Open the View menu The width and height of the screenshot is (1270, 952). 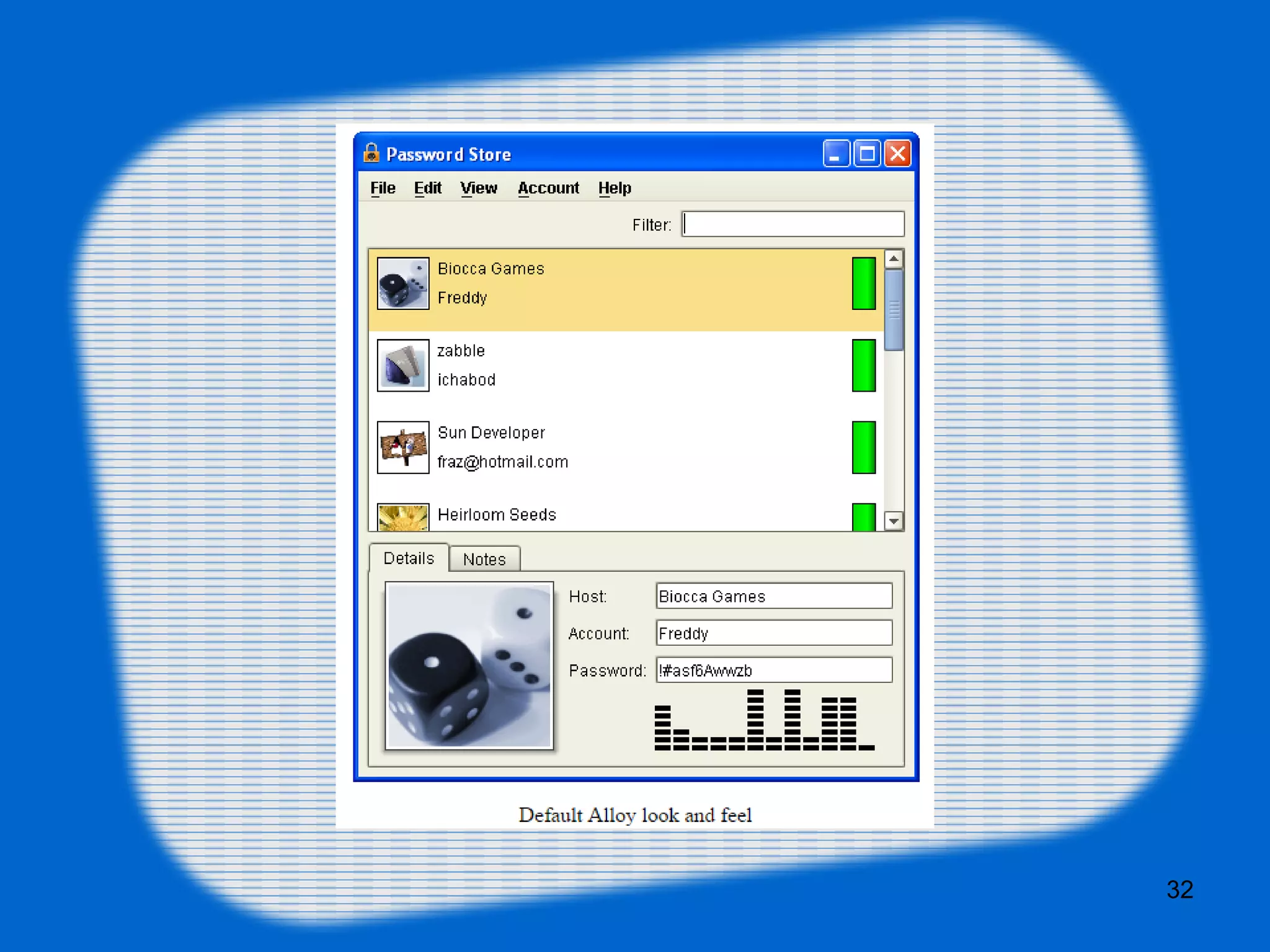coord(478,188)
